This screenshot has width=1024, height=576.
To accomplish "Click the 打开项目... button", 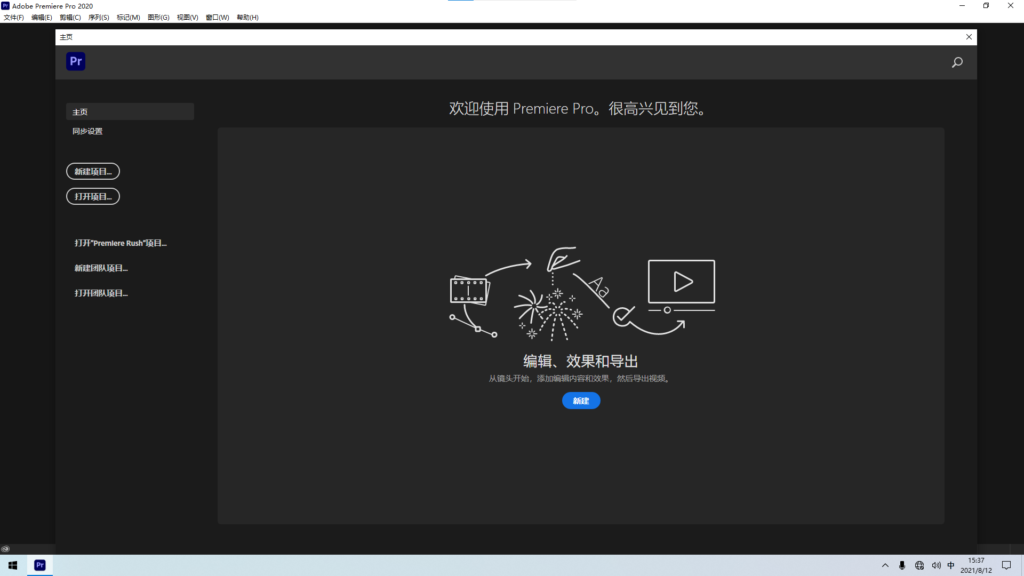I will pos(93,196).
